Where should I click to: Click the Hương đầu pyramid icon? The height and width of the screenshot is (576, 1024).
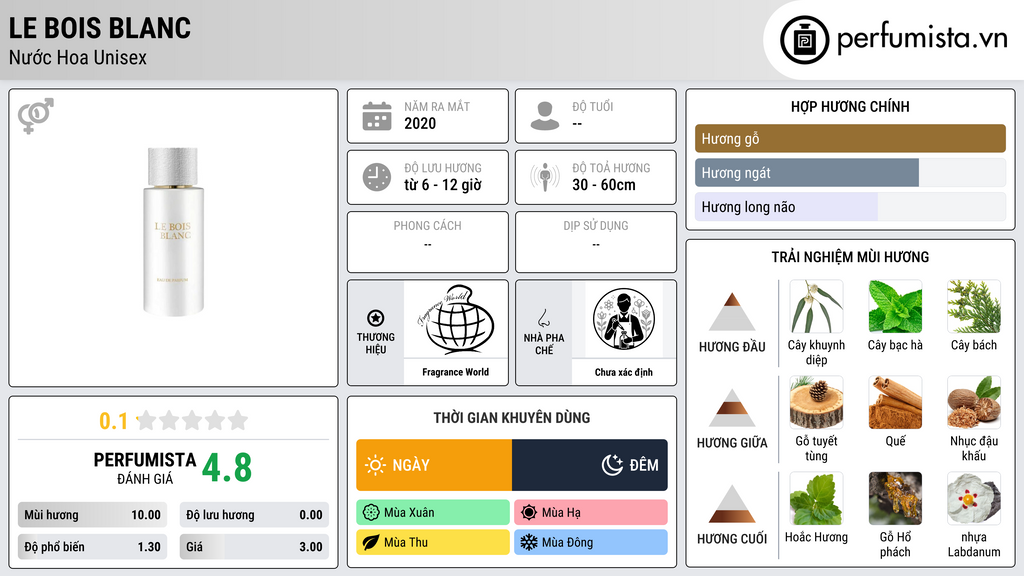tap(732, 312)
